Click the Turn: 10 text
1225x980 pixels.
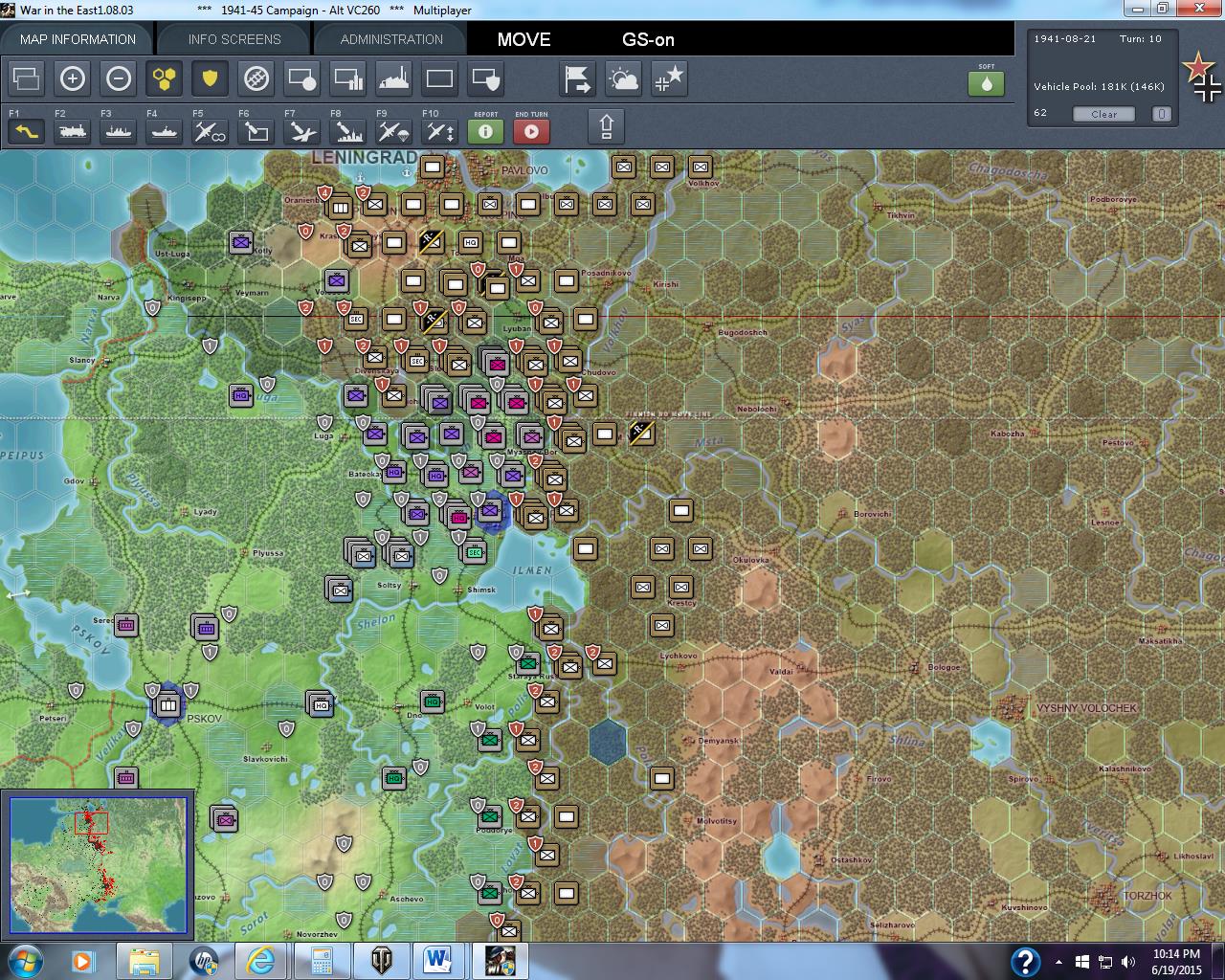coord(1141,39)
